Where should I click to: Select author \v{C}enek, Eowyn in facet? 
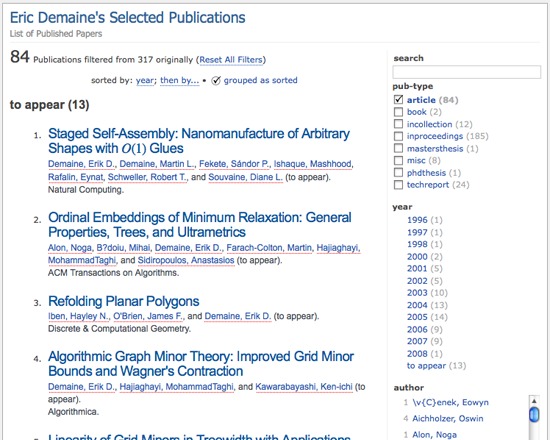coord(450,402)
